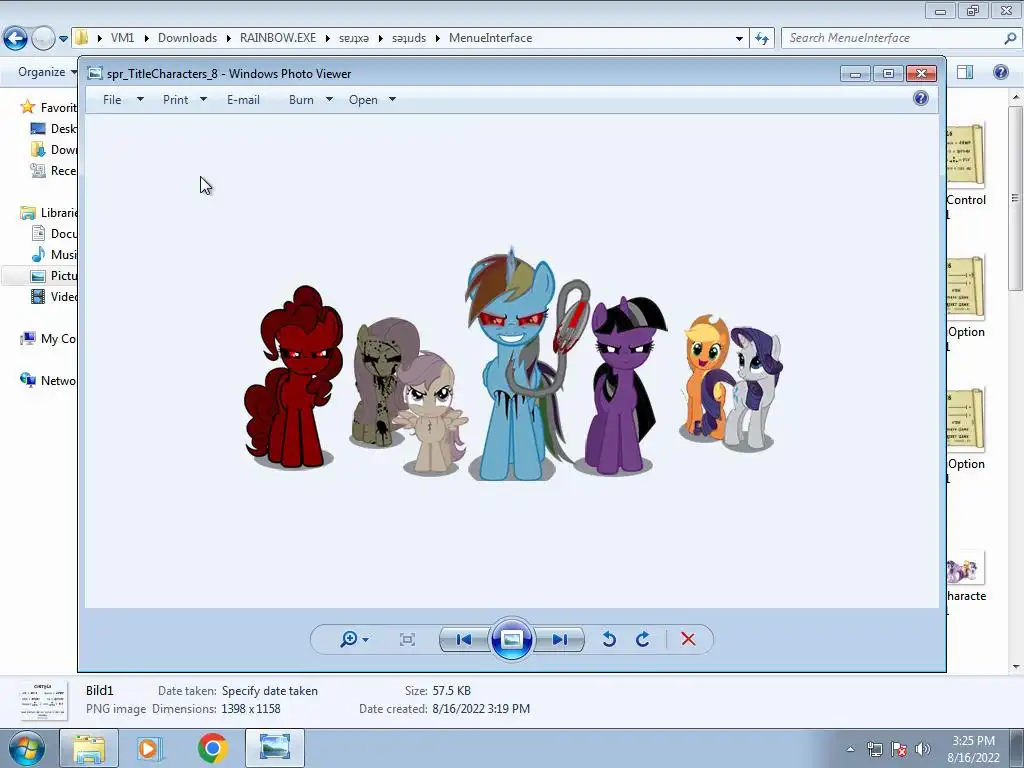Open Action Center flag icon

pyautogui.click(x=899, y=749)
